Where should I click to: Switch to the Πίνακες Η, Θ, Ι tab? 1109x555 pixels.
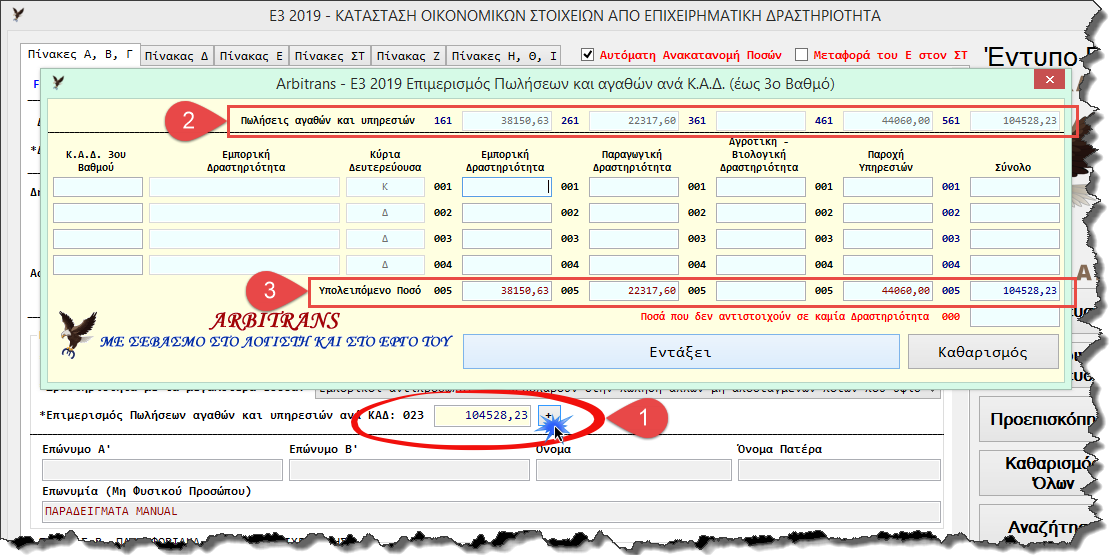(505, 55)
